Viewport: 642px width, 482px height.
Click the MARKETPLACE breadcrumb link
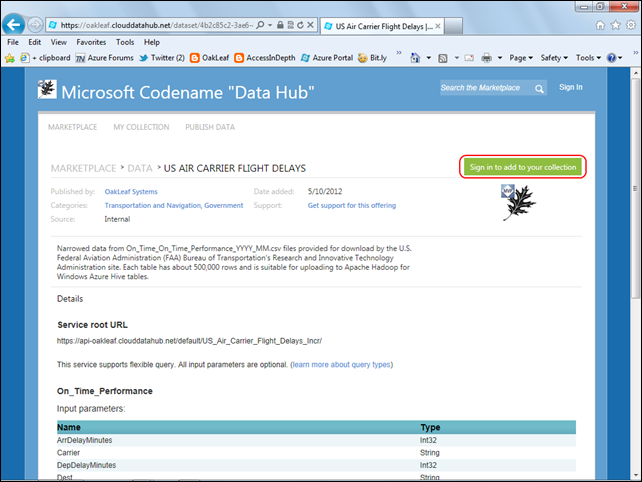pos(84,168)
